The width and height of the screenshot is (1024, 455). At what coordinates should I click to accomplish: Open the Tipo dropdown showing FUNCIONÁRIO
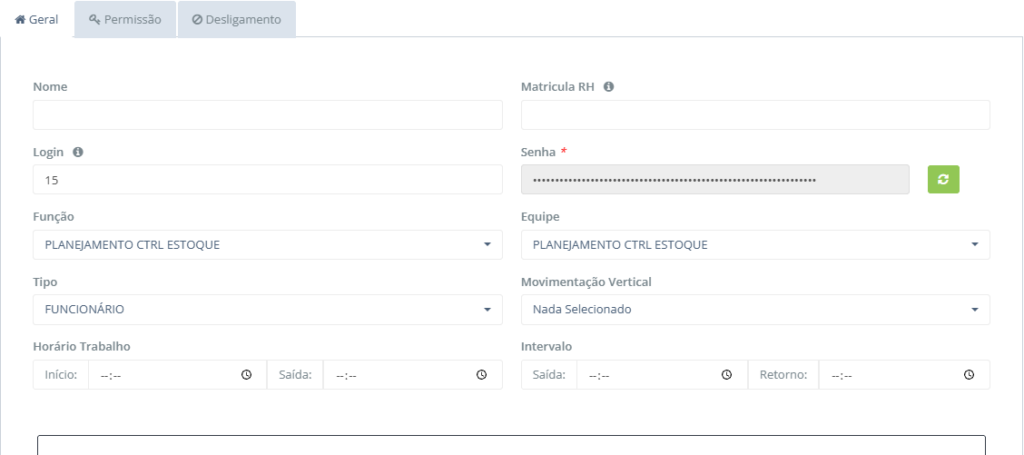pos(267,309)
